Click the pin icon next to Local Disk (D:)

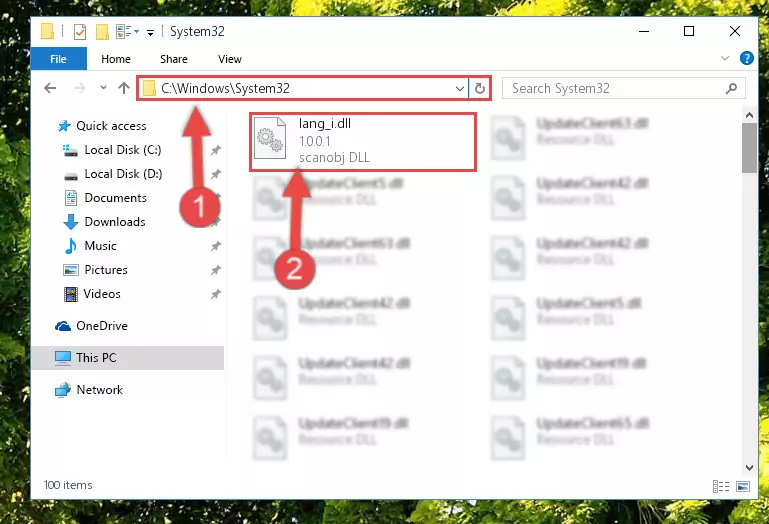pos(215,174)
